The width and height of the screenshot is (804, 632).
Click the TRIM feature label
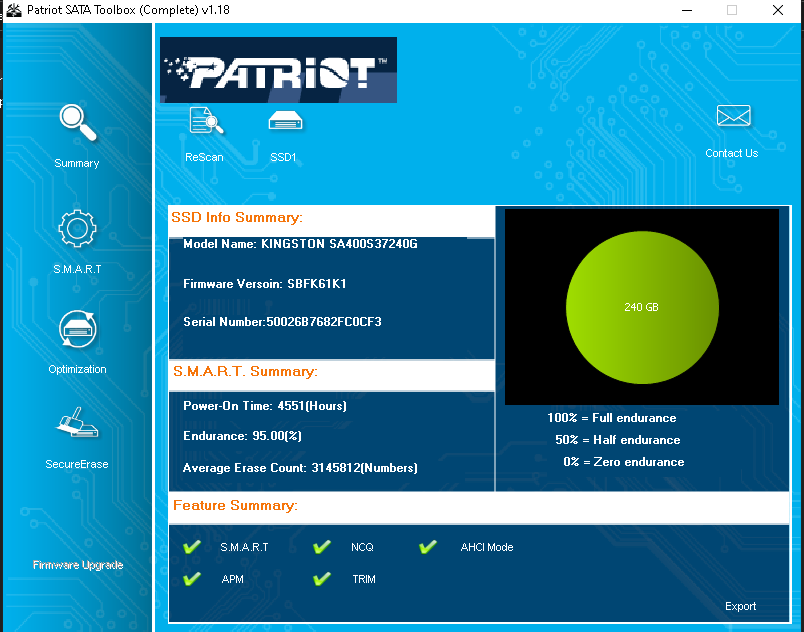(x=364, y=579)
